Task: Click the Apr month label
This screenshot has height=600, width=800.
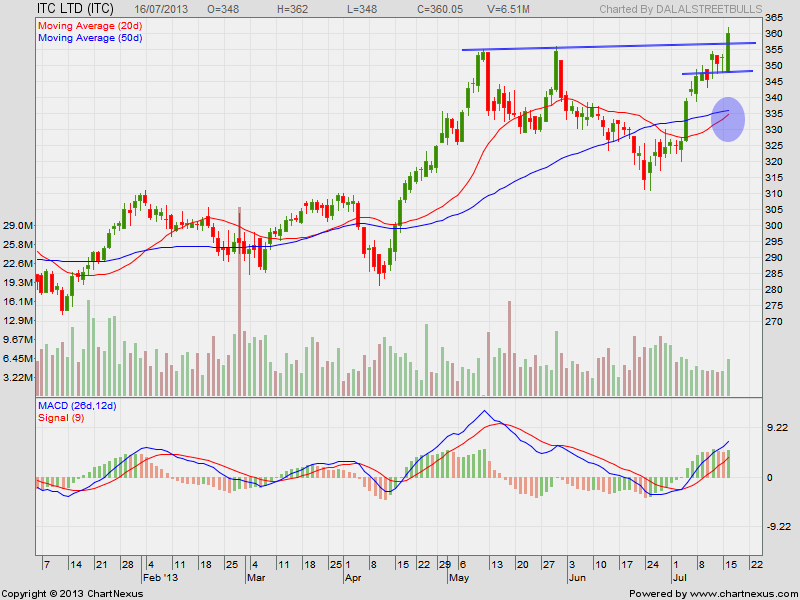Action: coord(353,578)
